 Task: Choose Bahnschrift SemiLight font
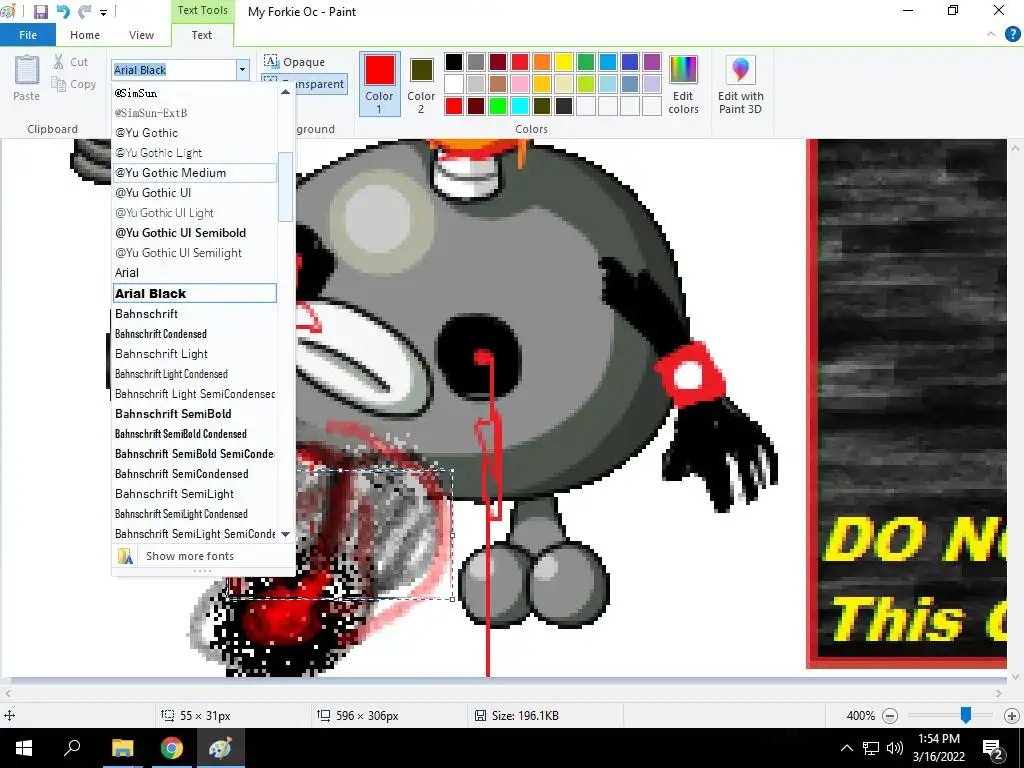click(x=195, y=494)
